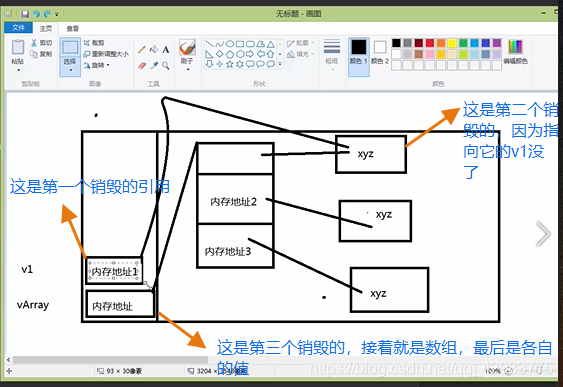
Task: Choose the Five-point star shape
Action: pos(230,64)
